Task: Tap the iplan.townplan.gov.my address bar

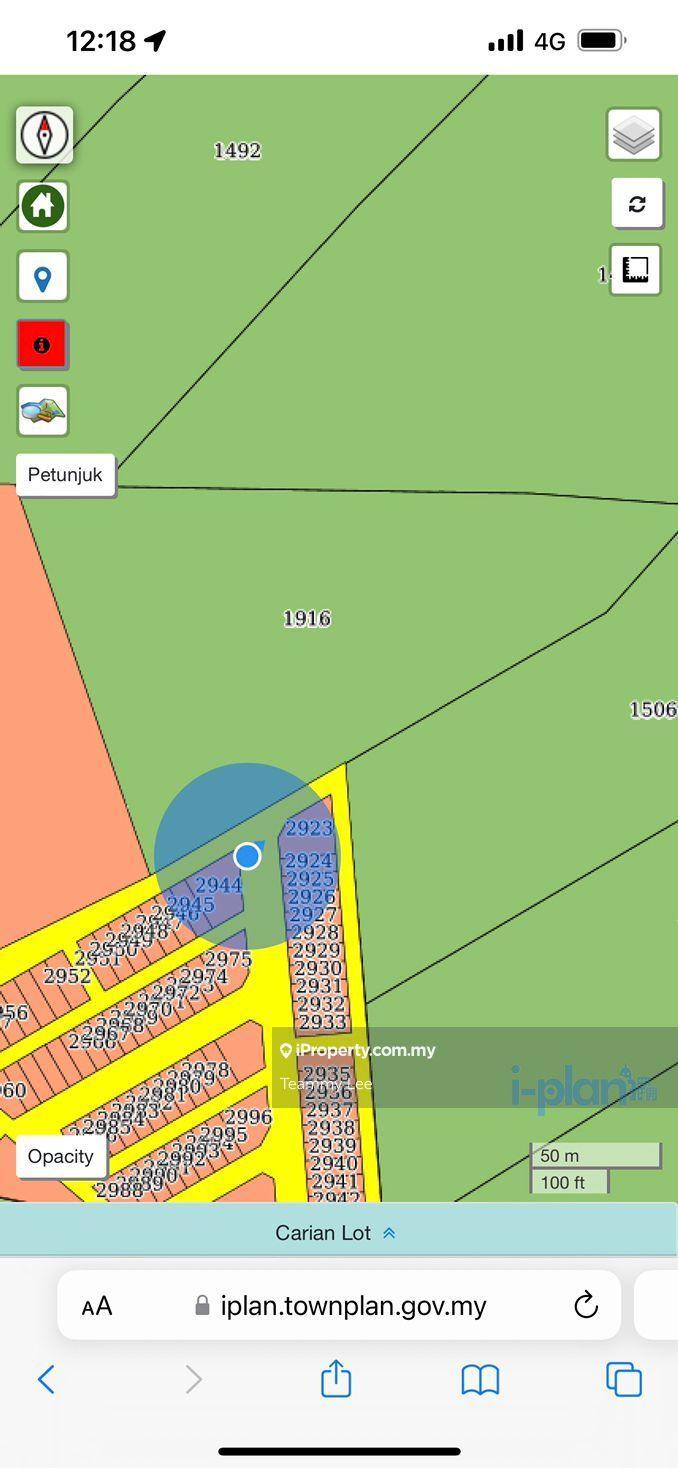Action: (352, 1306)
